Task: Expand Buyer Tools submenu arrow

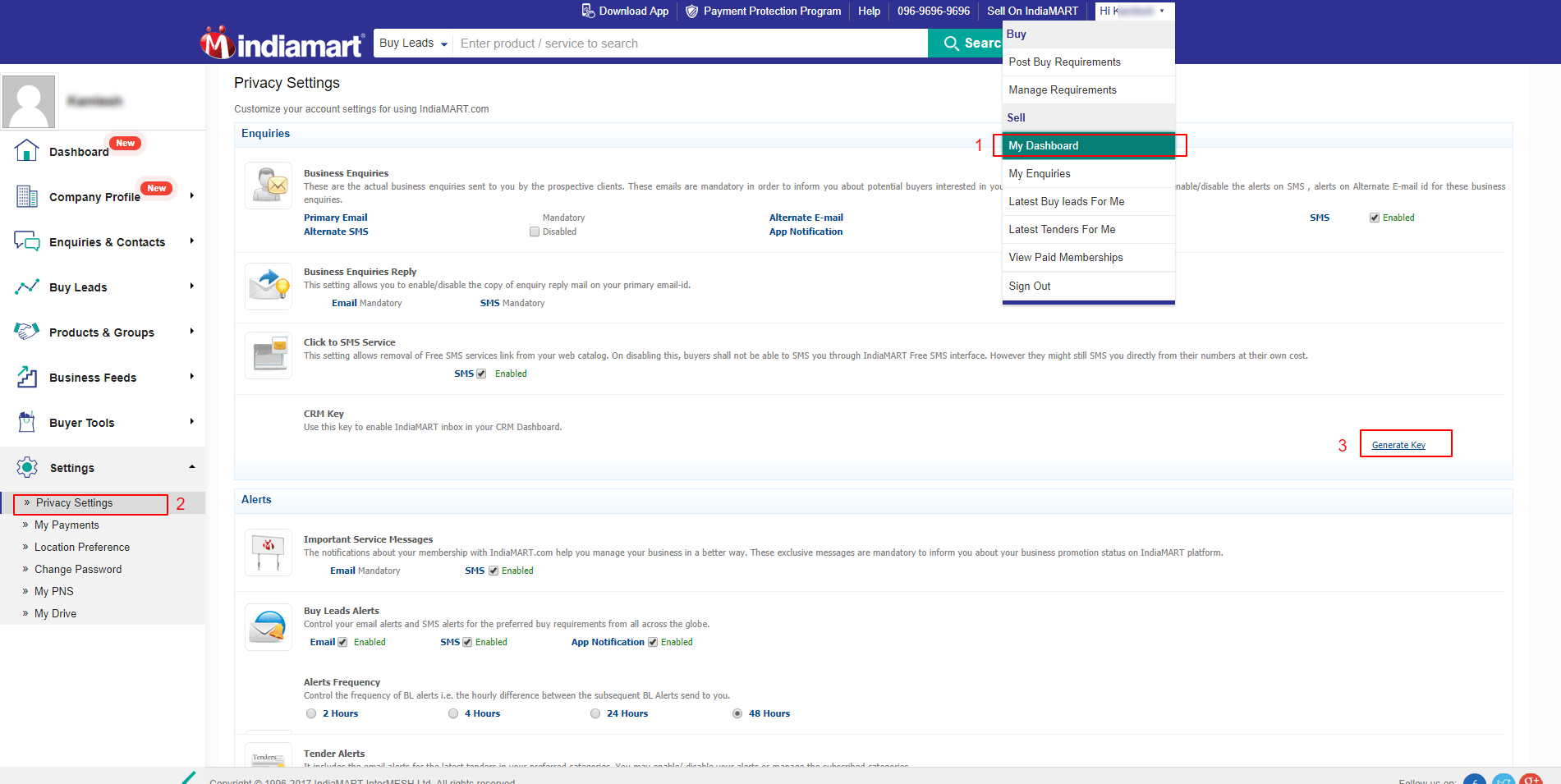Action: [x=192, y=421]
